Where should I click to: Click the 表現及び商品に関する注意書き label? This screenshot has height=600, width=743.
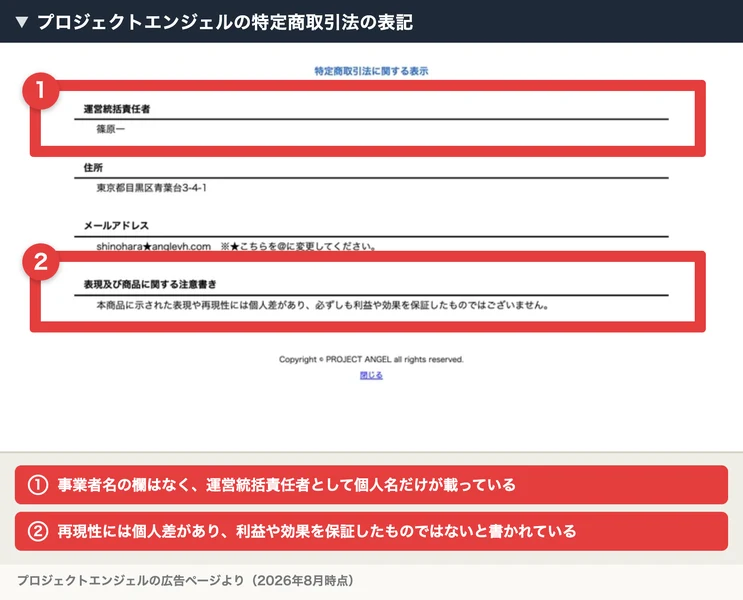click(150, 284)
